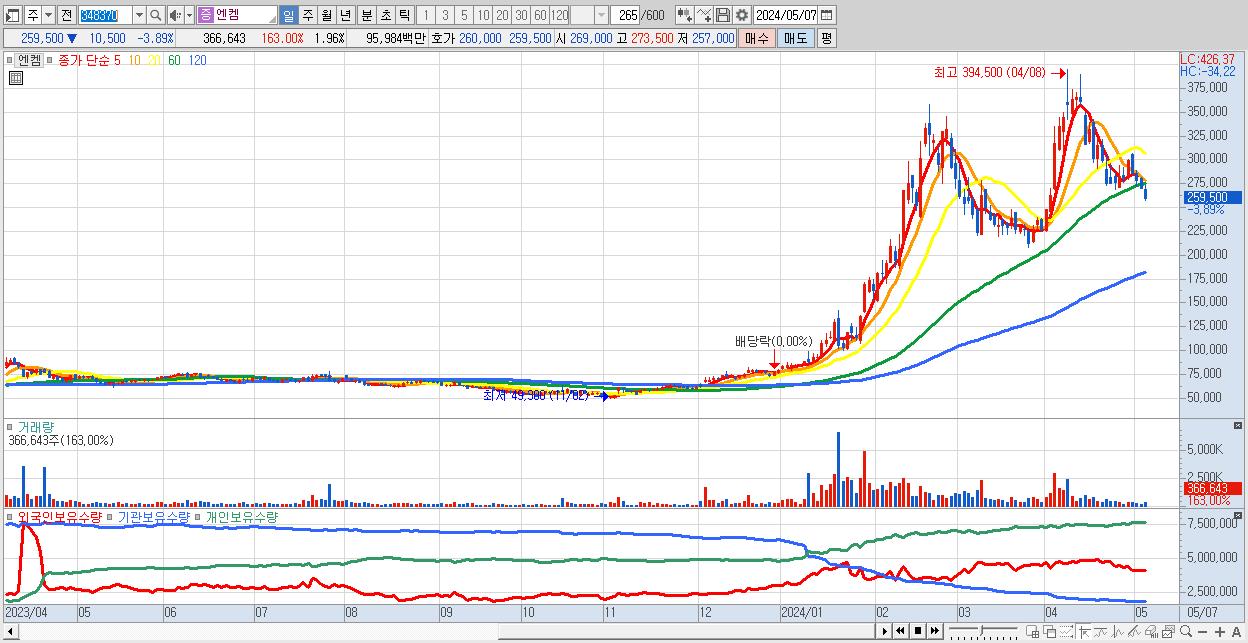Viewport: 1248px width, 643px height.
Task: Switch to daily (일) chart period
Action: click(288, 15)
